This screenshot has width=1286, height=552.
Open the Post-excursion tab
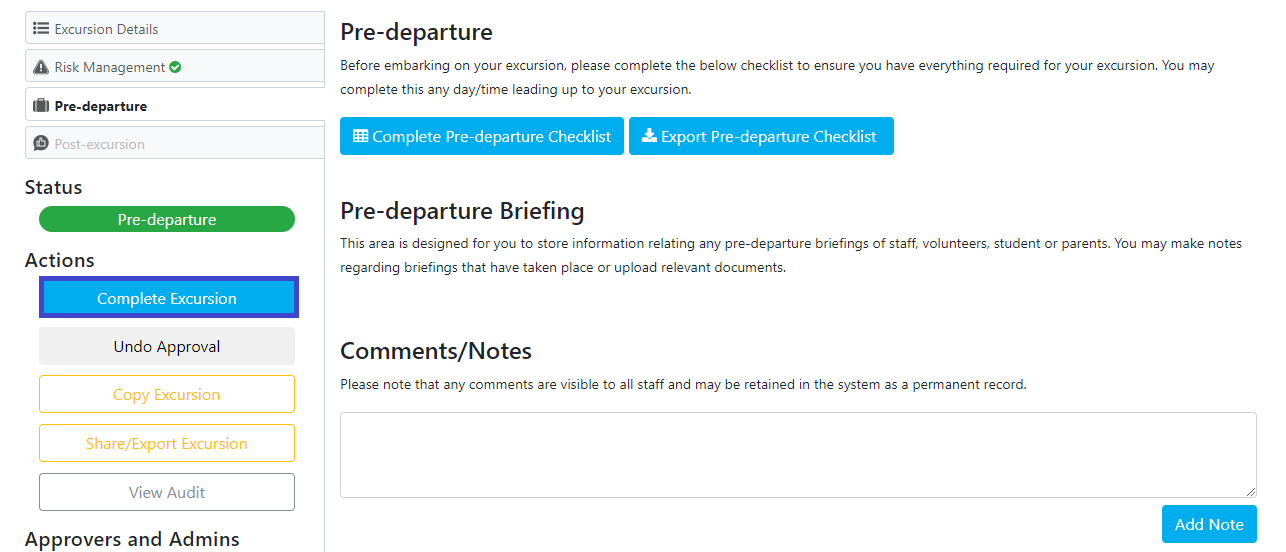click(x=175, y=143)
